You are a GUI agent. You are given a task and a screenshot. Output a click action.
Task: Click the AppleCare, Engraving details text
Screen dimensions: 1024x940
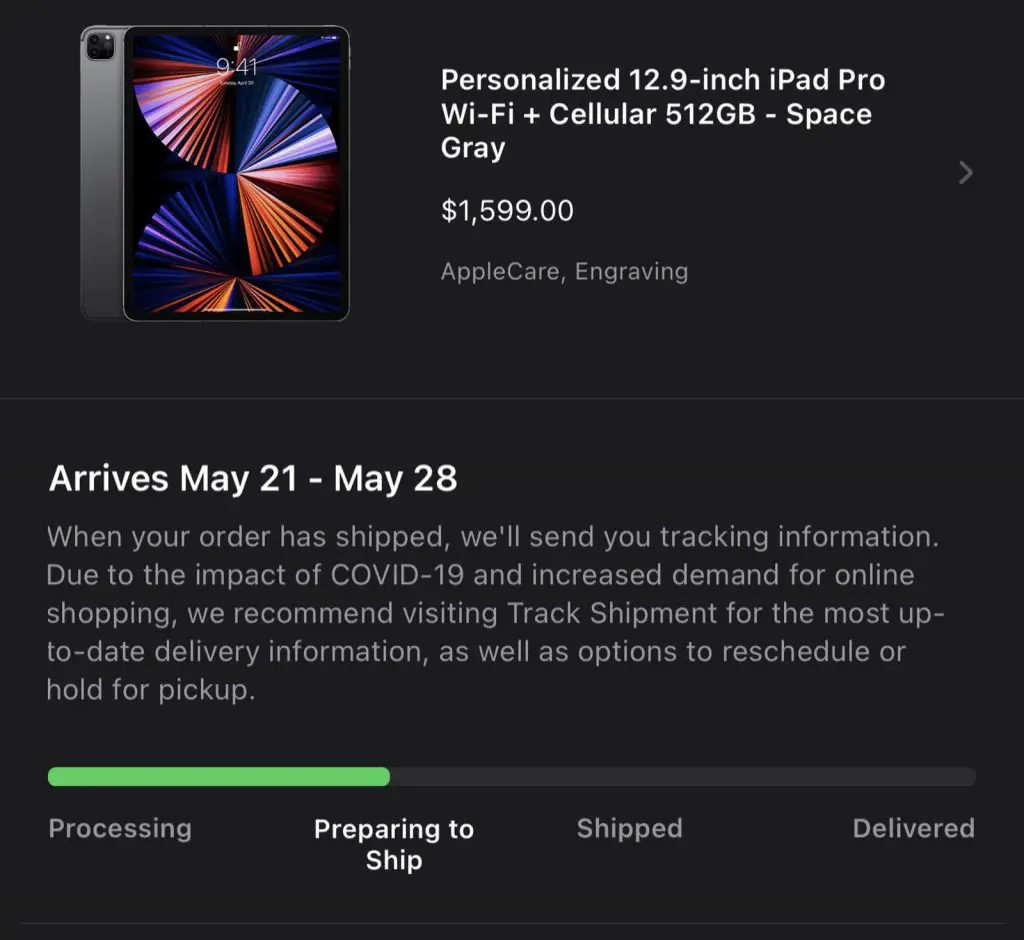[x=564, y=271]
